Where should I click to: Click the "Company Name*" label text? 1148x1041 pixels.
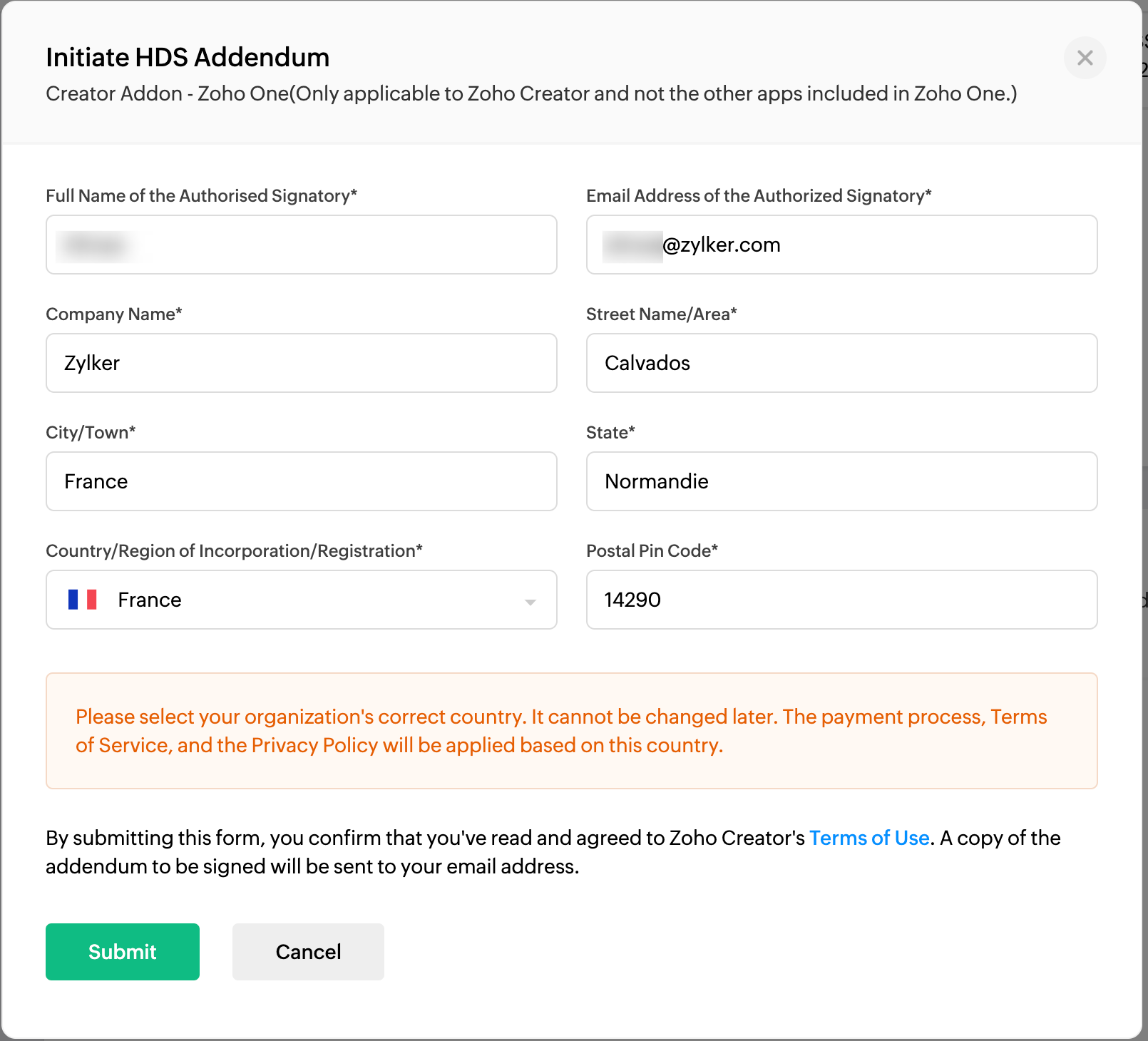point(114,314)
